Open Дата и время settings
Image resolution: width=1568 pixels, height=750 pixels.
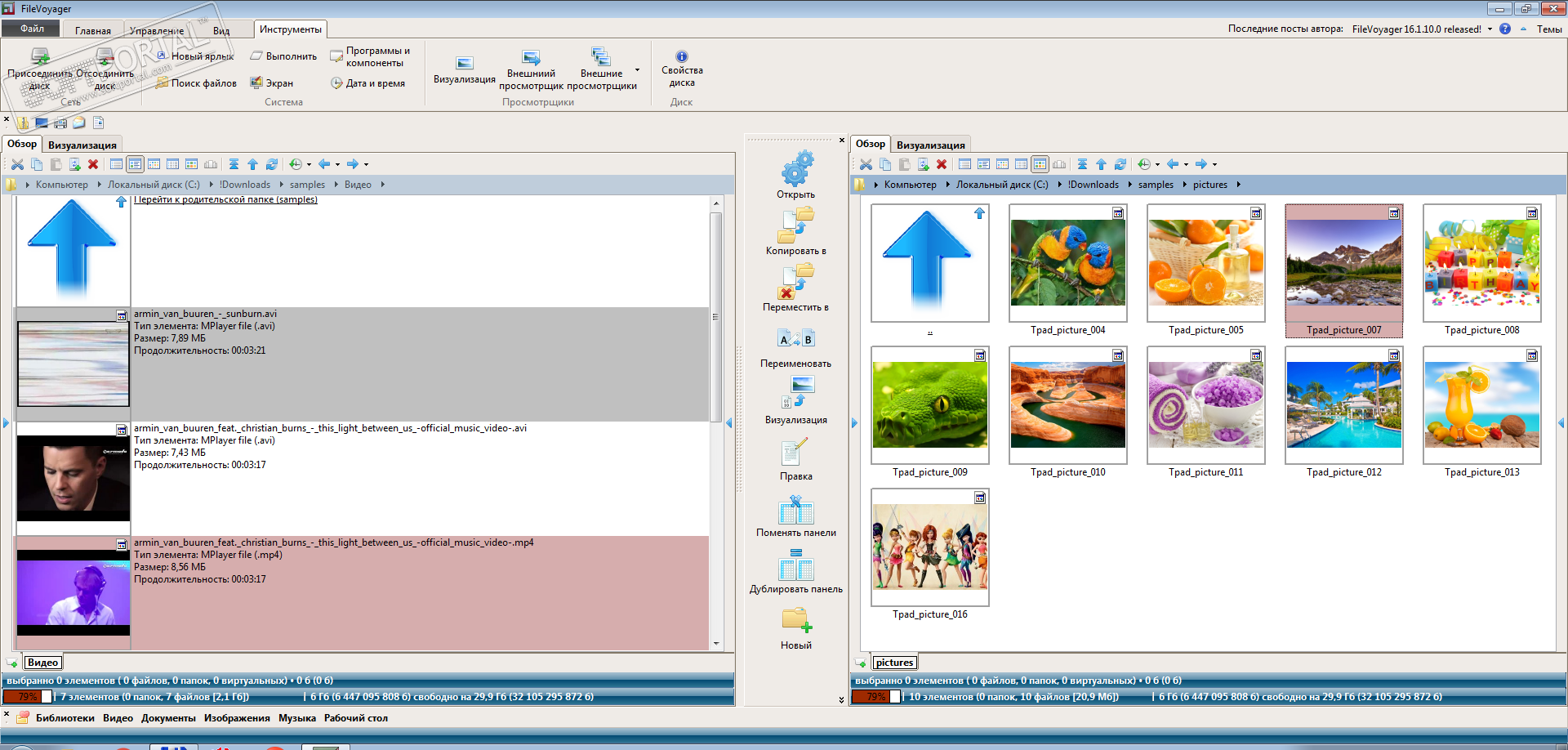click(368, 83)
